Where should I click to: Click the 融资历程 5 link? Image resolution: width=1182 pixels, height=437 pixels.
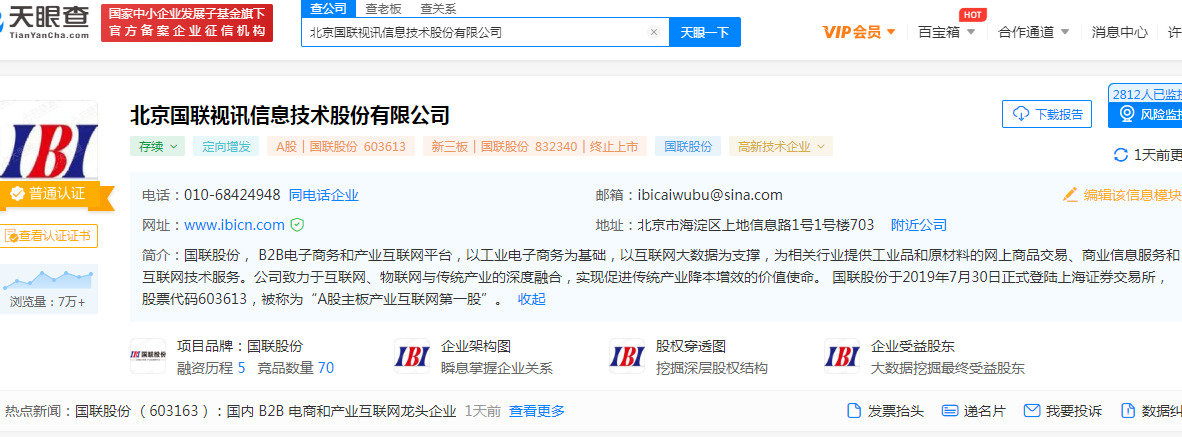point(211,368)
